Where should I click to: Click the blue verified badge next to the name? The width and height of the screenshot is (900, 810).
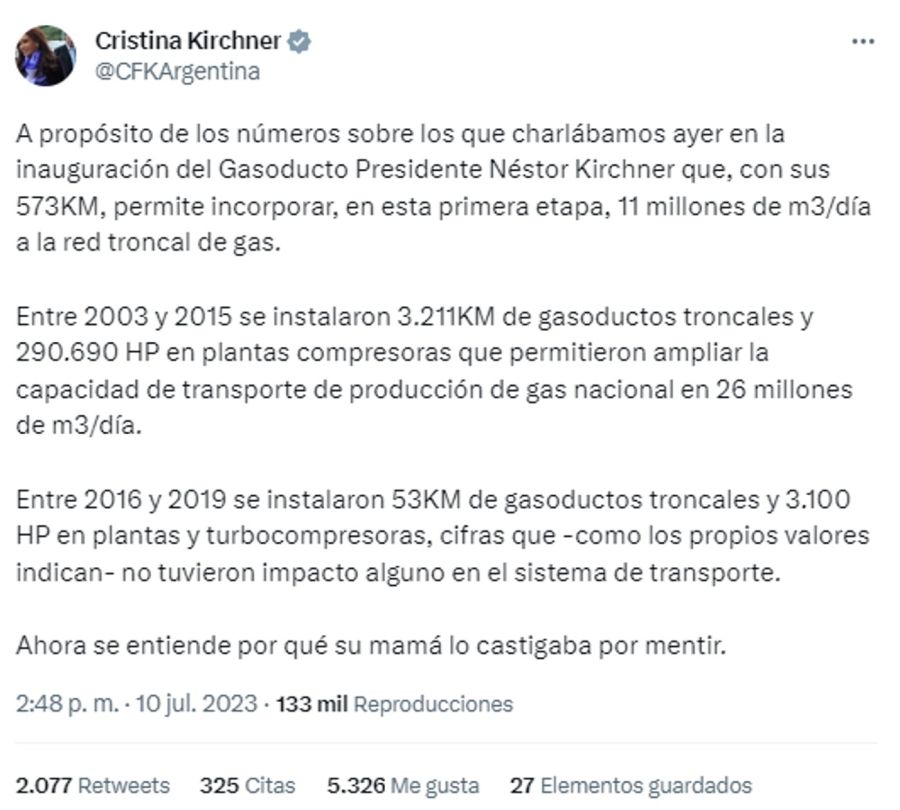[297, 41]
